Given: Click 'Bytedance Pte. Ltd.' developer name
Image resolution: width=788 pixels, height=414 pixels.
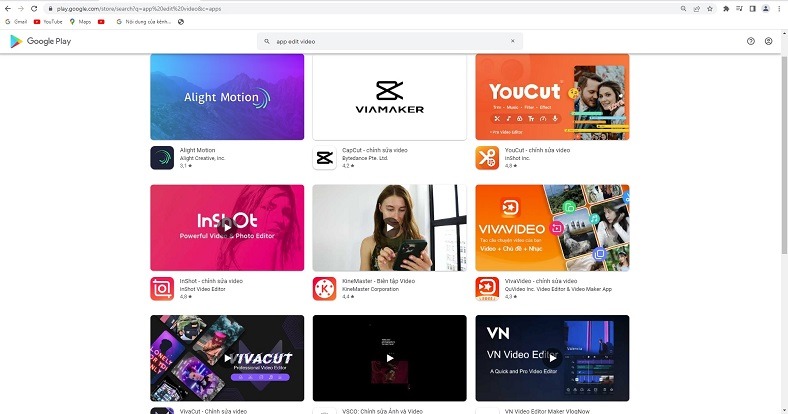Looking at the screenshot, I should tap(365, 158).
